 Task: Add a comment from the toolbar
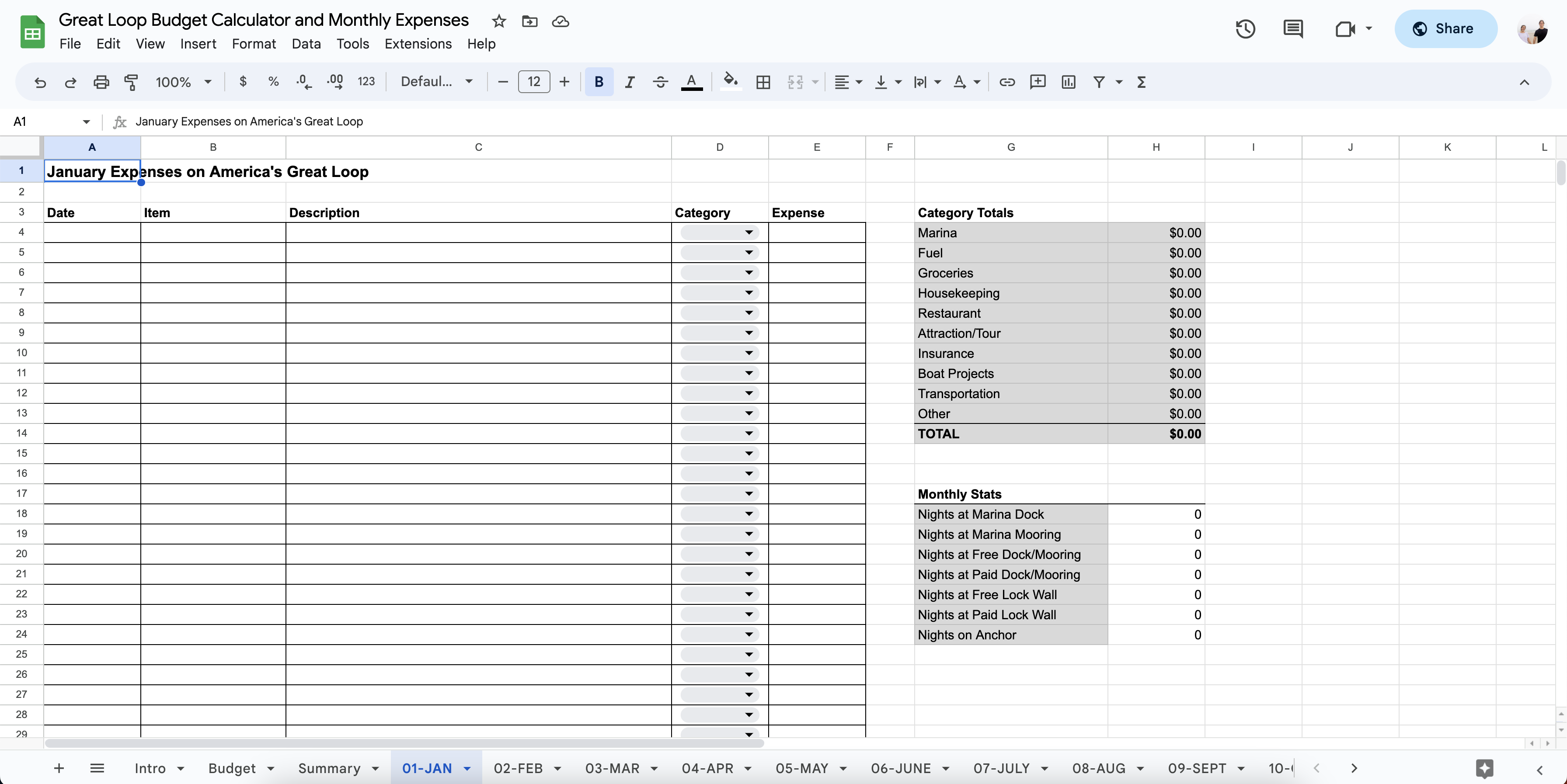(1038, 82)
